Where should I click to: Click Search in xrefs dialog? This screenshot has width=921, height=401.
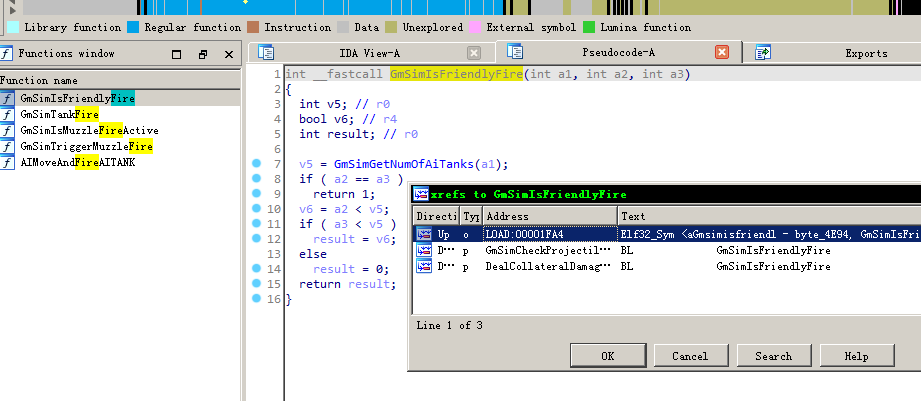[774, 356]
